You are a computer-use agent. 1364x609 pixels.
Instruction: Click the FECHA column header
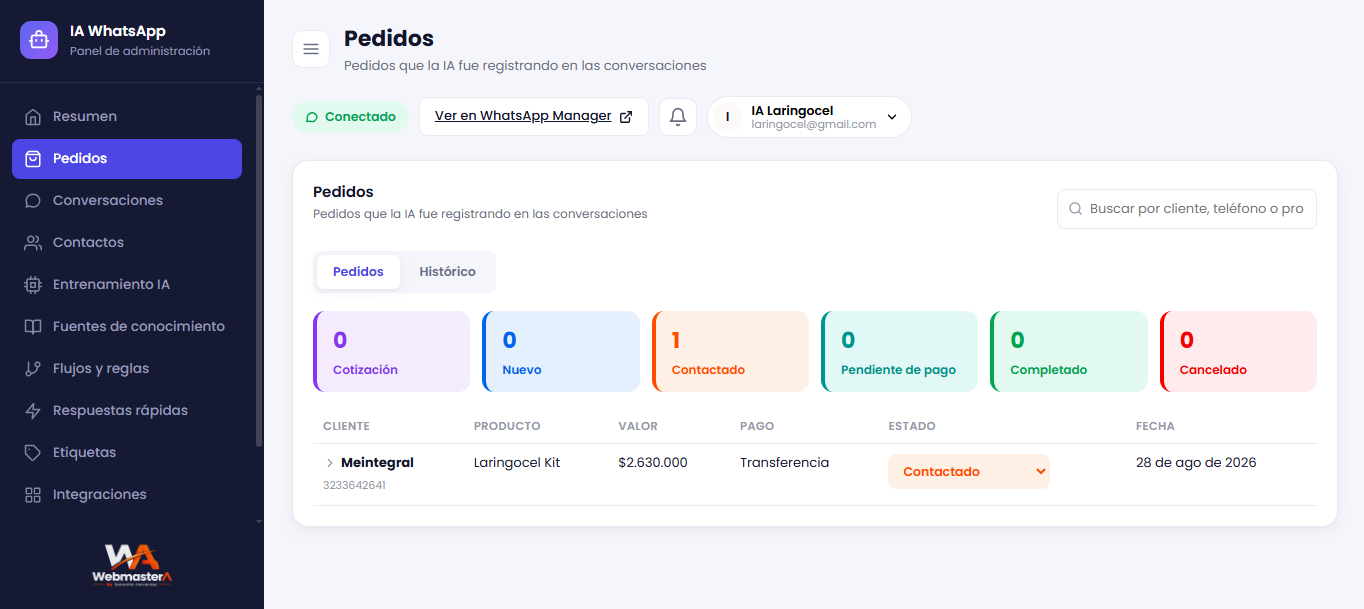click(x=1155, y=426)
